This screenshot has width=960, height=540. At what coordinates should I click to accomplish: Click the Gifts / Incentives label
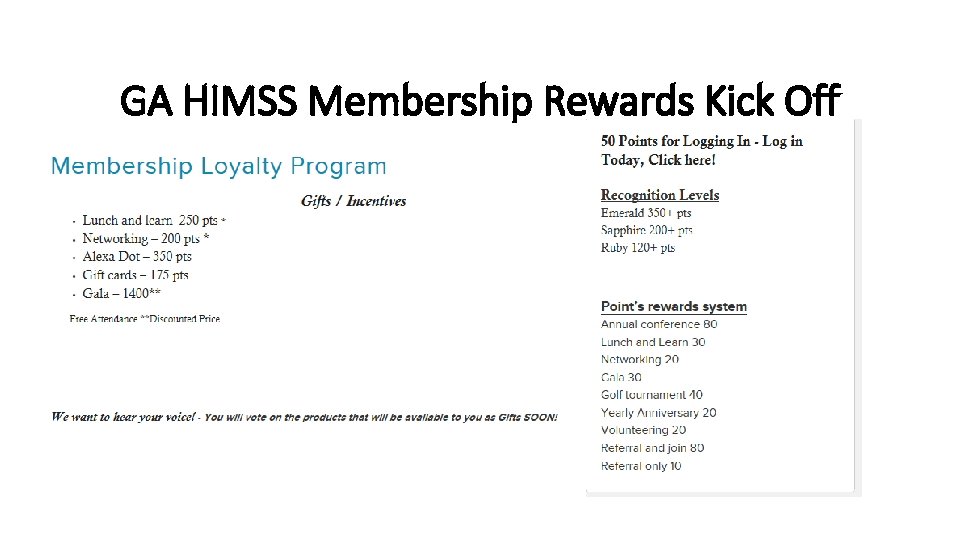click(x=354, y=201)
